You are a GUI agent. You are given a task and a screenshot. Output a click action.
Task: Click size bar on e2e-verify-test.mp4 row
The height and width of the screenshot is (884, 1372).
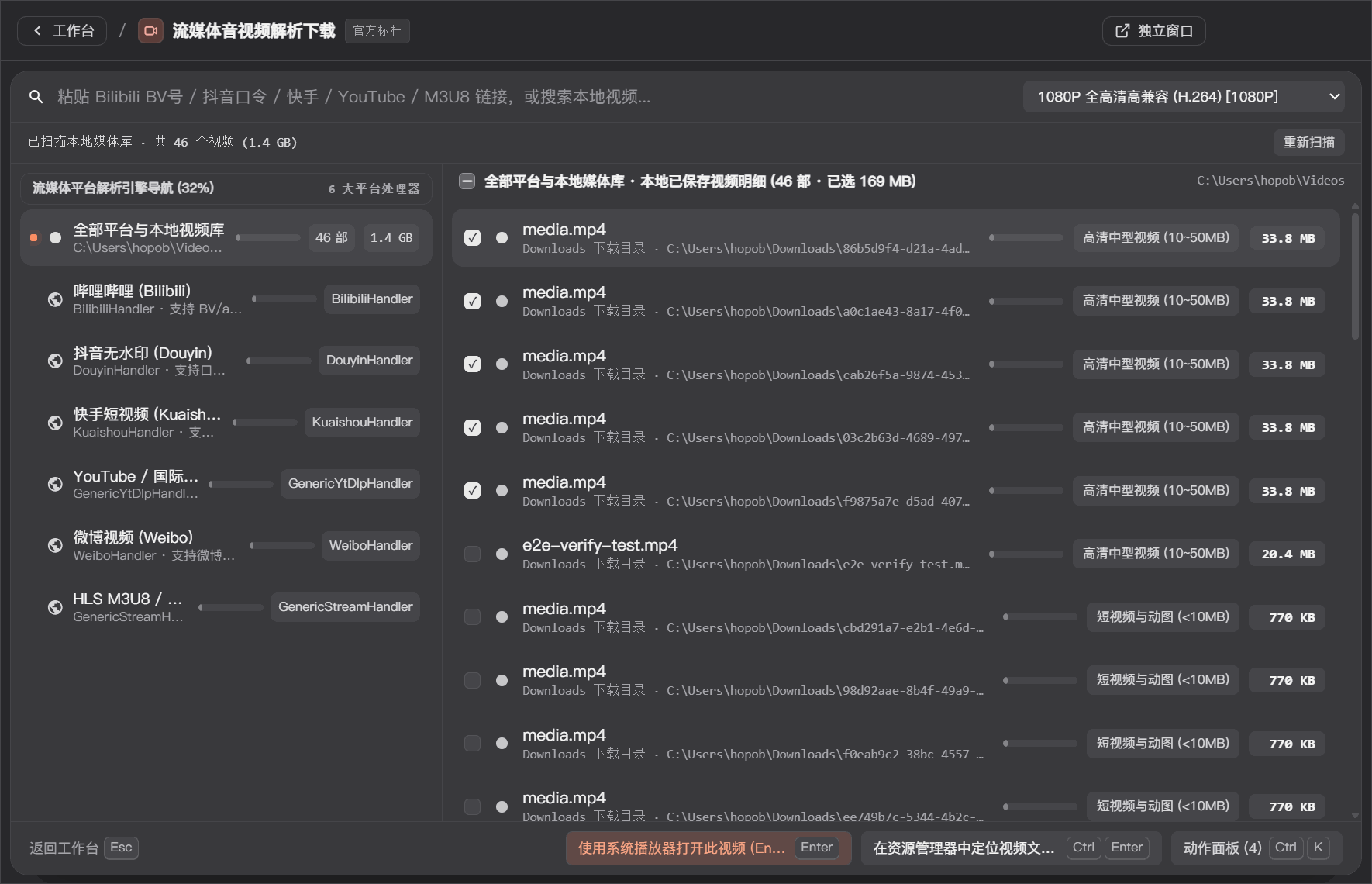(1026, 554)
